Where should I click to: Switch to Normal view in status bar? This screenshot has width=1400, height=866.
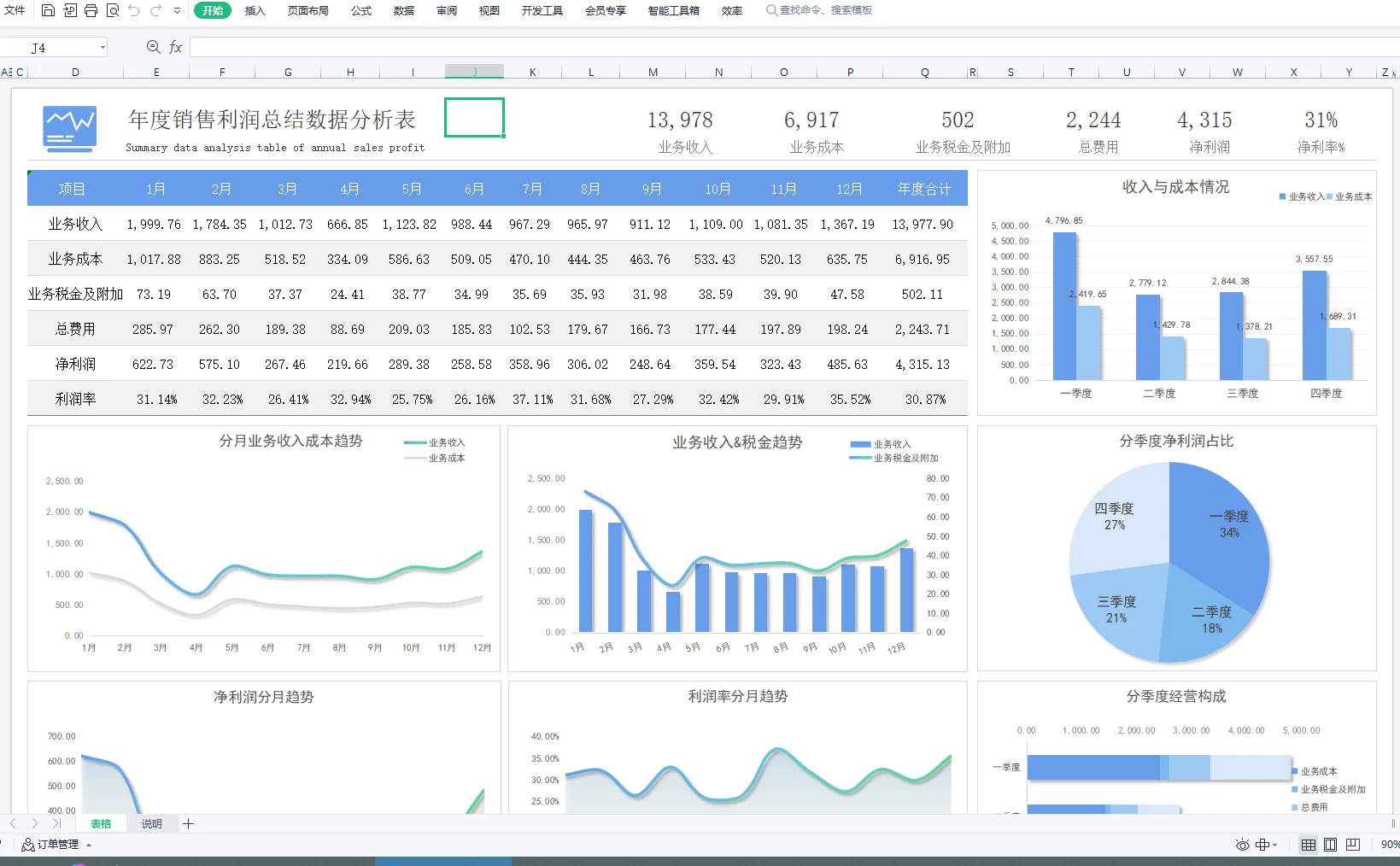1308,845
